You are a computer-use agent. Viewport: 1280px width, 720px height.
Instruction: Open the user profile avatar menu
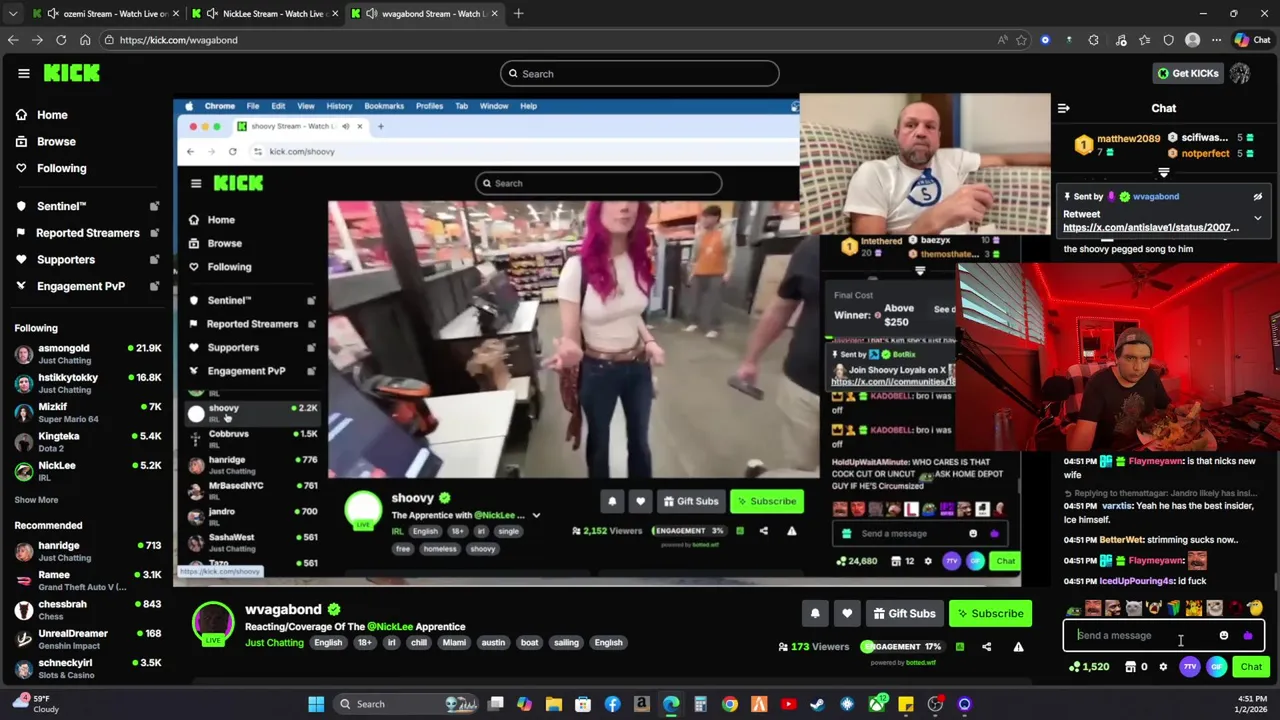(1240, 73)
